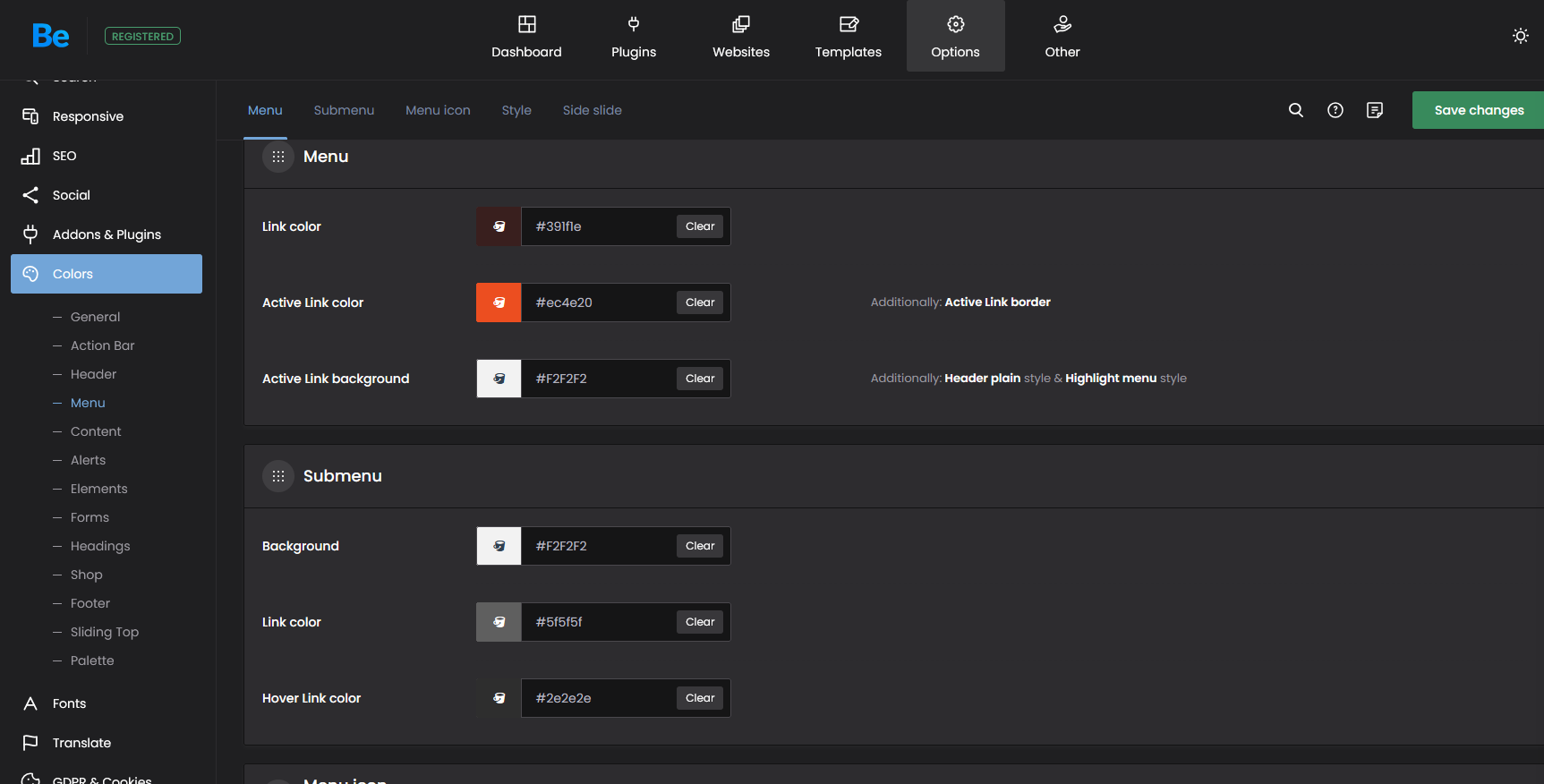The height and width of the screenshot is (784, 1544).
Task: Open Social settings in sidebar
Action: tap(107, 195)
